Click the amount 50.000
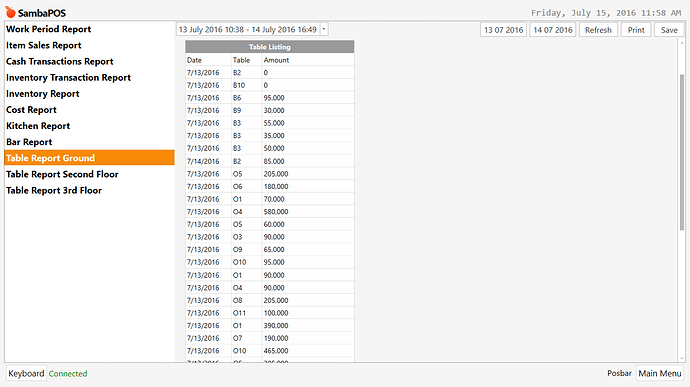Screen dimensions: 690x387 [274, 148]
